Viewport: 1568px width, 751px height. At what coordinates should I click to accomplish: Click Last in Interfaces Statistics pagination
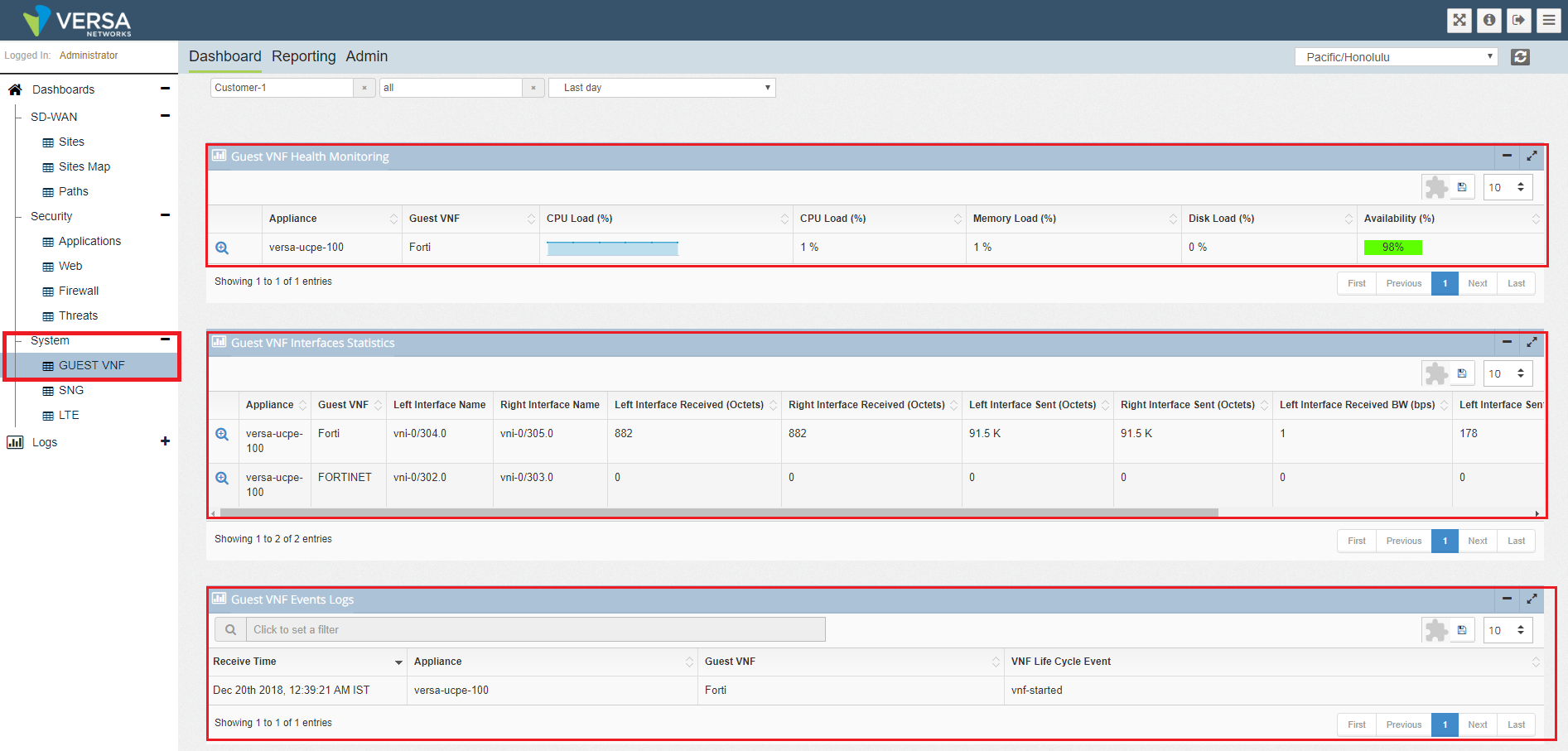[x=1516, y=541]
